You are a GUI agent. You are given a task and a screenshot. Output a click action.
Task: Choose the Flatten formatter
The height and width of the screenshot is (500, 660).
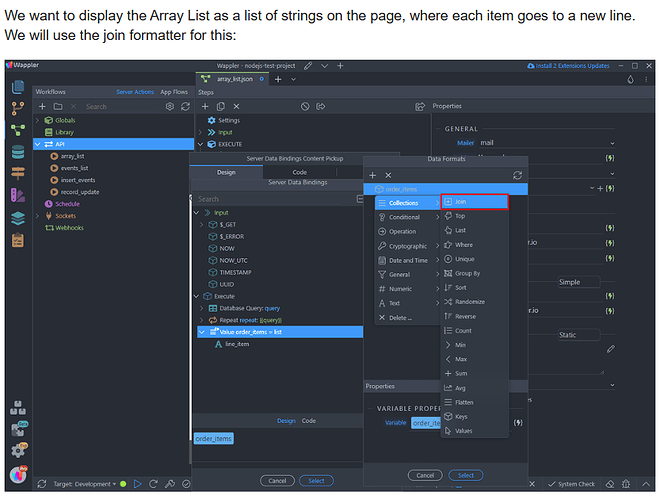click(x=475, y=402)
